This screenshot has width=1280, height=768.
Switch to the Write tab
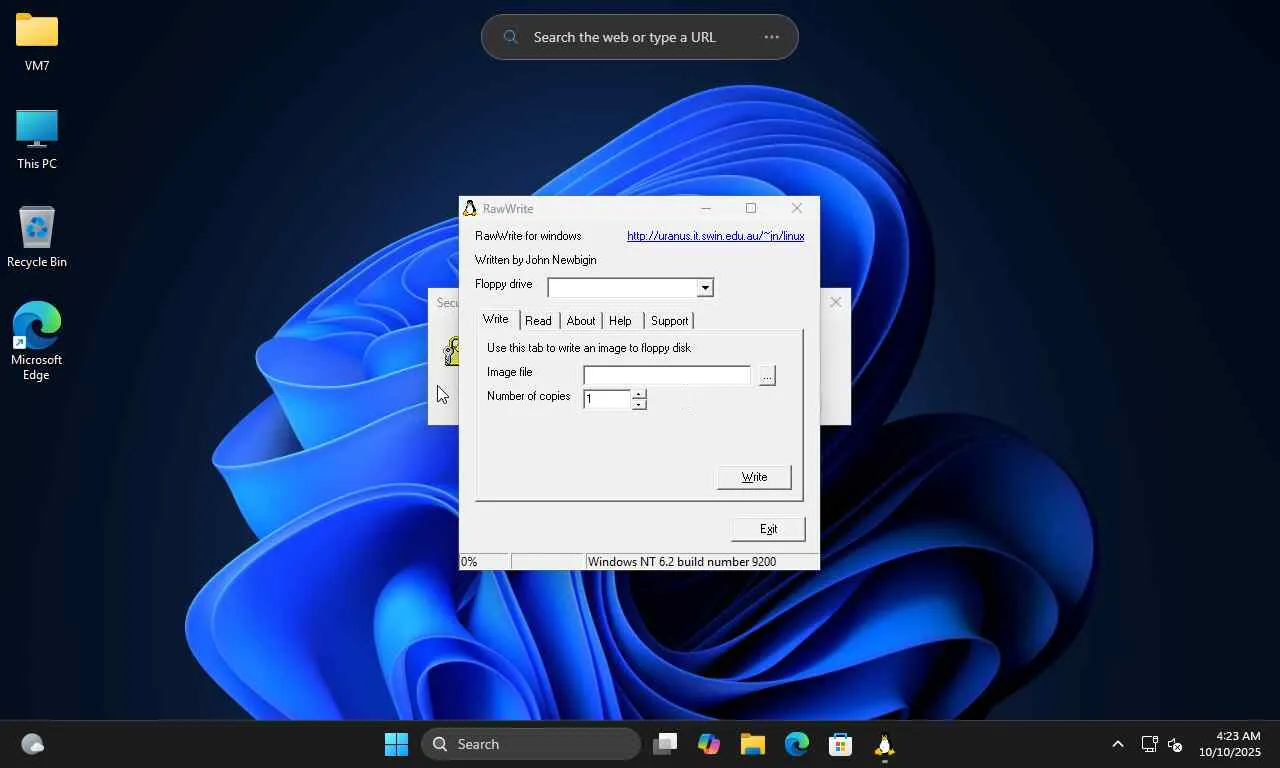tap(496, 319)
